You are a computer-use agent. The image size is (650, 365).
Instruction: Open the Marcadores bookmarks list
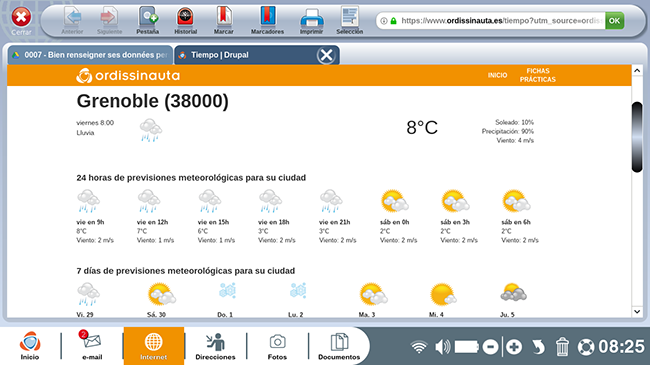point(267,20)
